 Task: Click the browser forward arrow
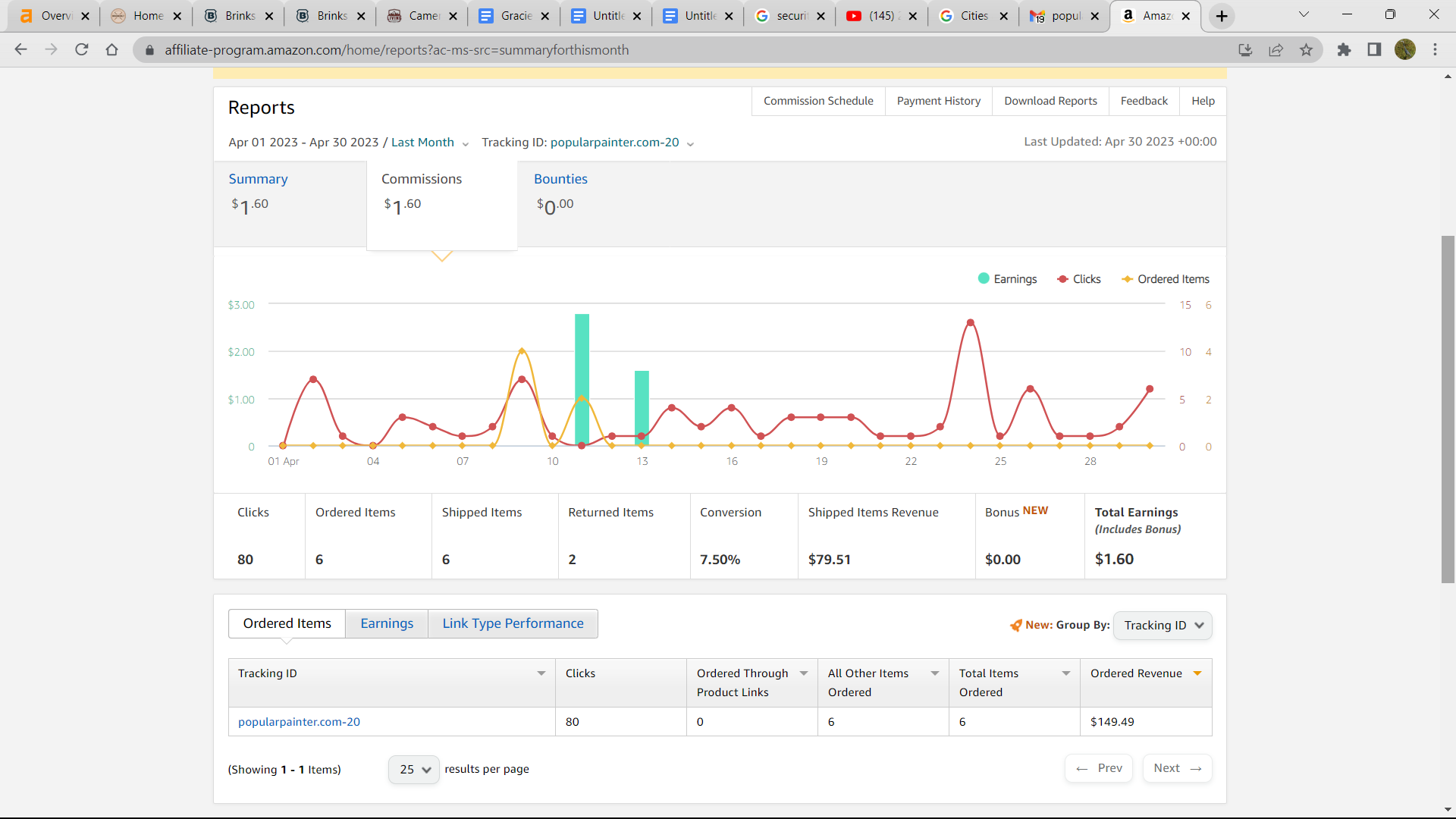point(51,49)
